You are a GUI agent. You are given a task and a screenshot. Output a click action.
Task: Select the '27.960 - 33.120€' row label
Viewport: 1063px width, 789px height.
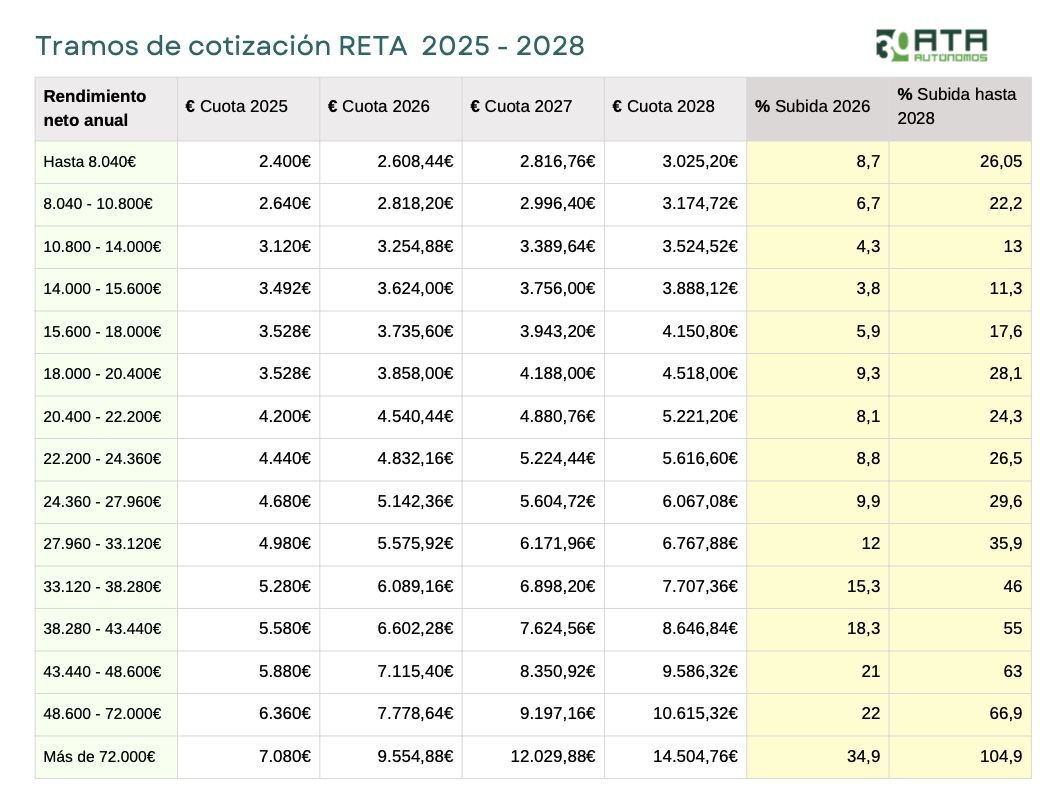pos(102,544)
